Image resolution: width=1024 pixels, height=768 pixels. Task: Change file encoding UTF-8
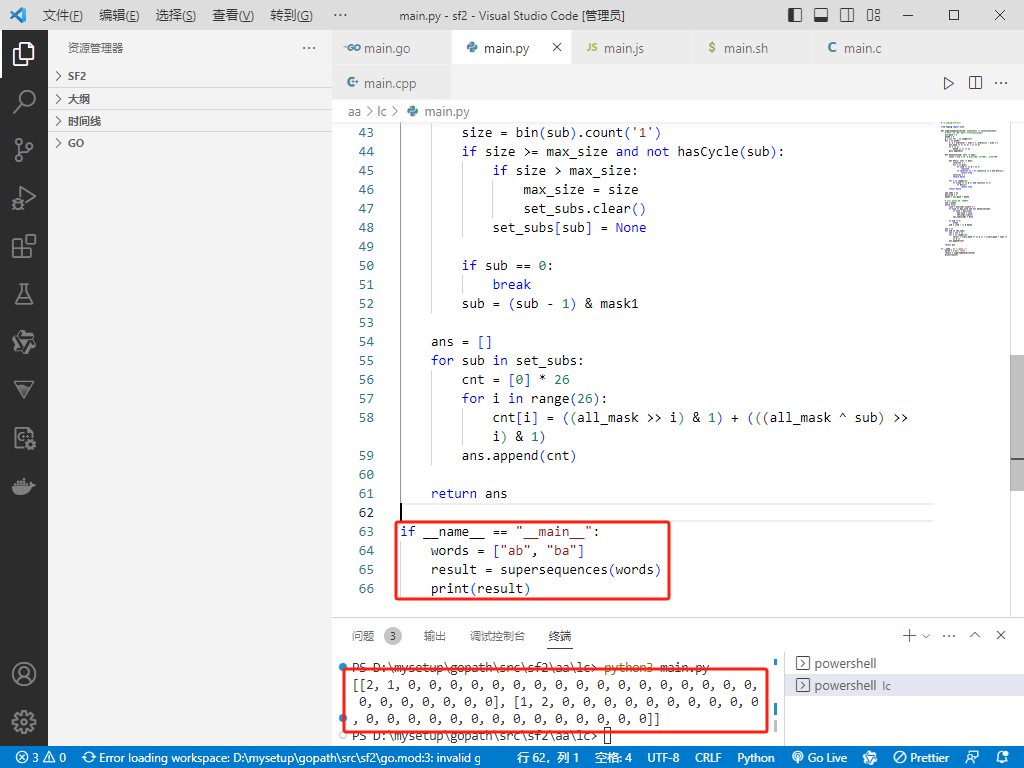click(x=663, y=758)
